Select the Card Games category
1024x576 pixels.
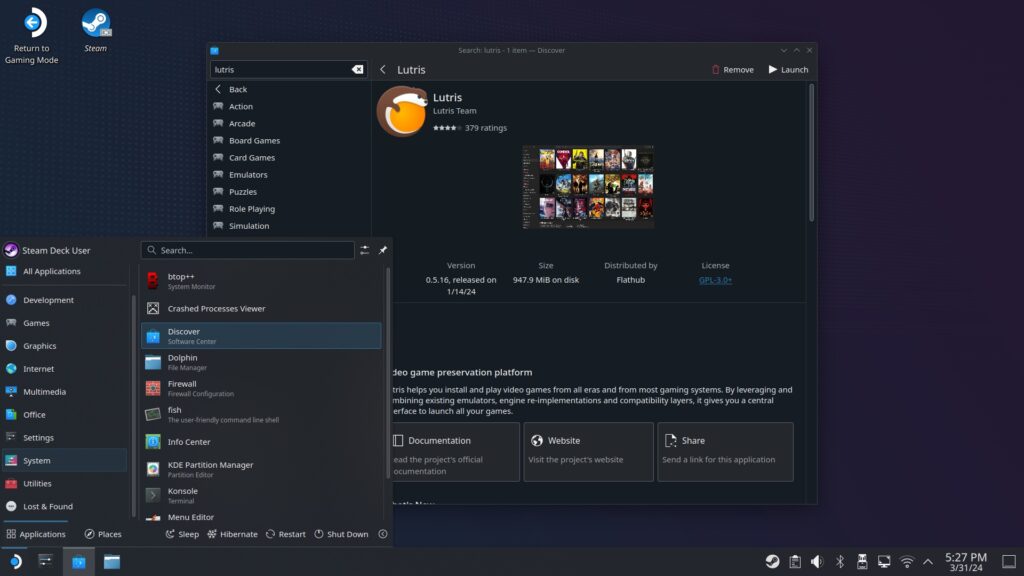coord(289,157)
